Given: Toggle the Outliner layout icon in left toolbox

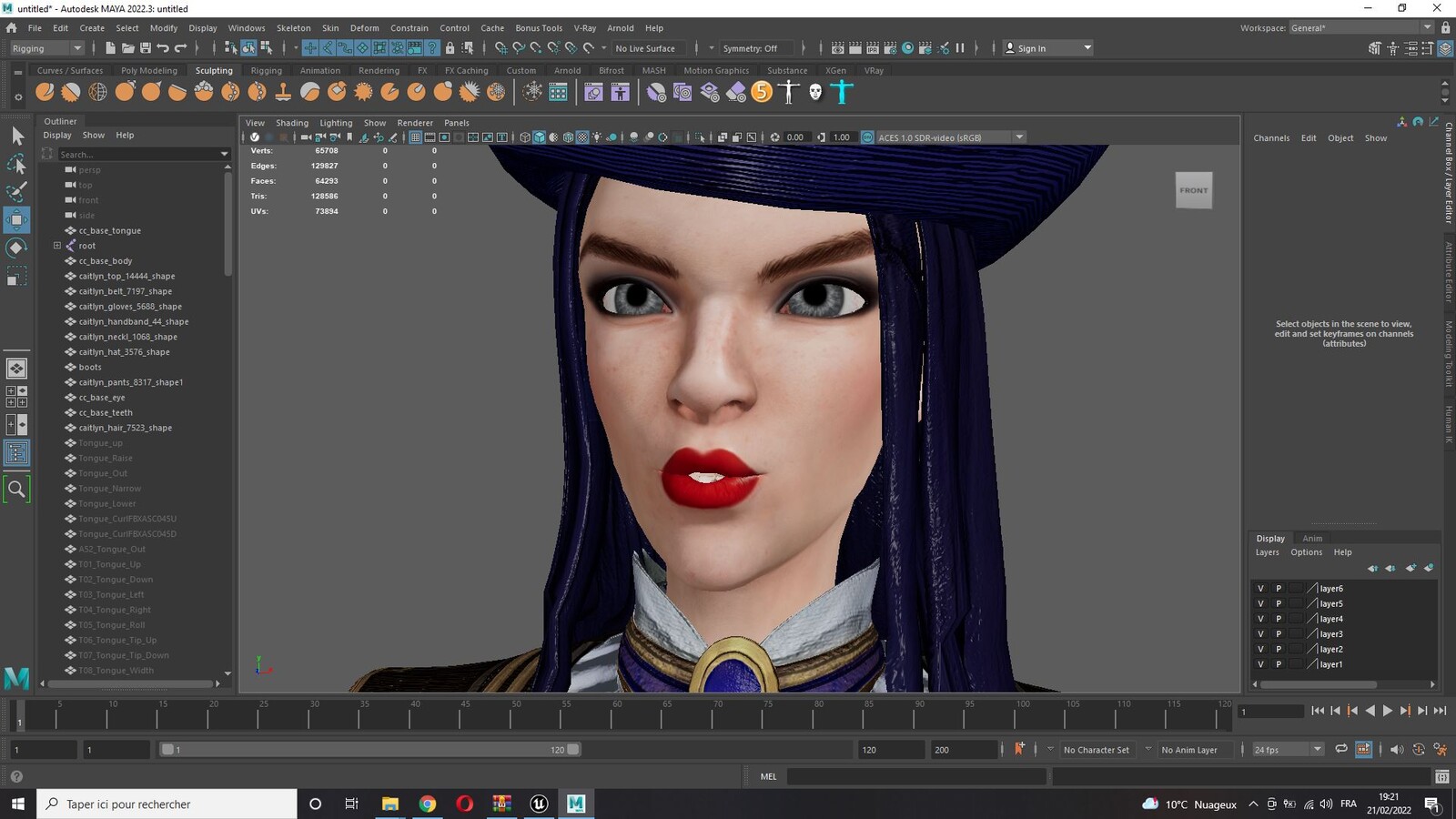Looking at the screenshot, I should (17, 453).
